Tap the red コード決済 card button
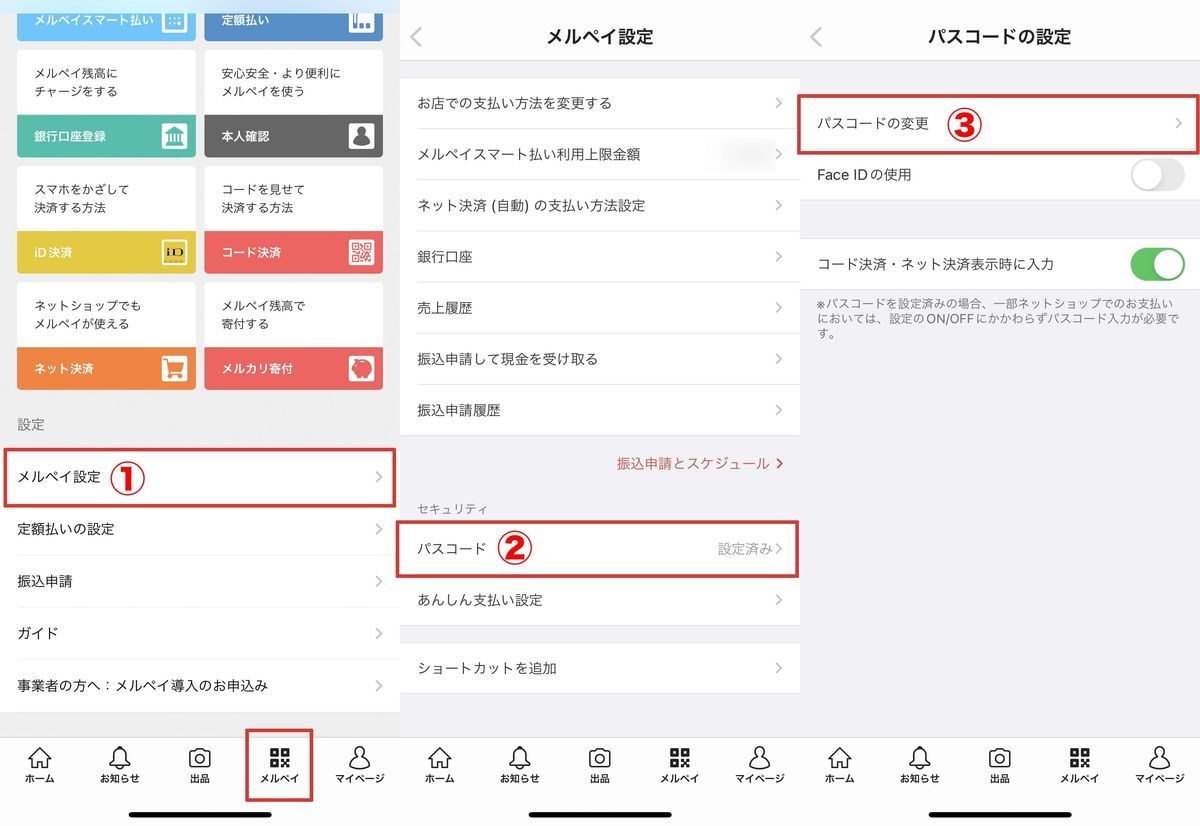The image size is (1200, 826). click(x=294, y=252)
